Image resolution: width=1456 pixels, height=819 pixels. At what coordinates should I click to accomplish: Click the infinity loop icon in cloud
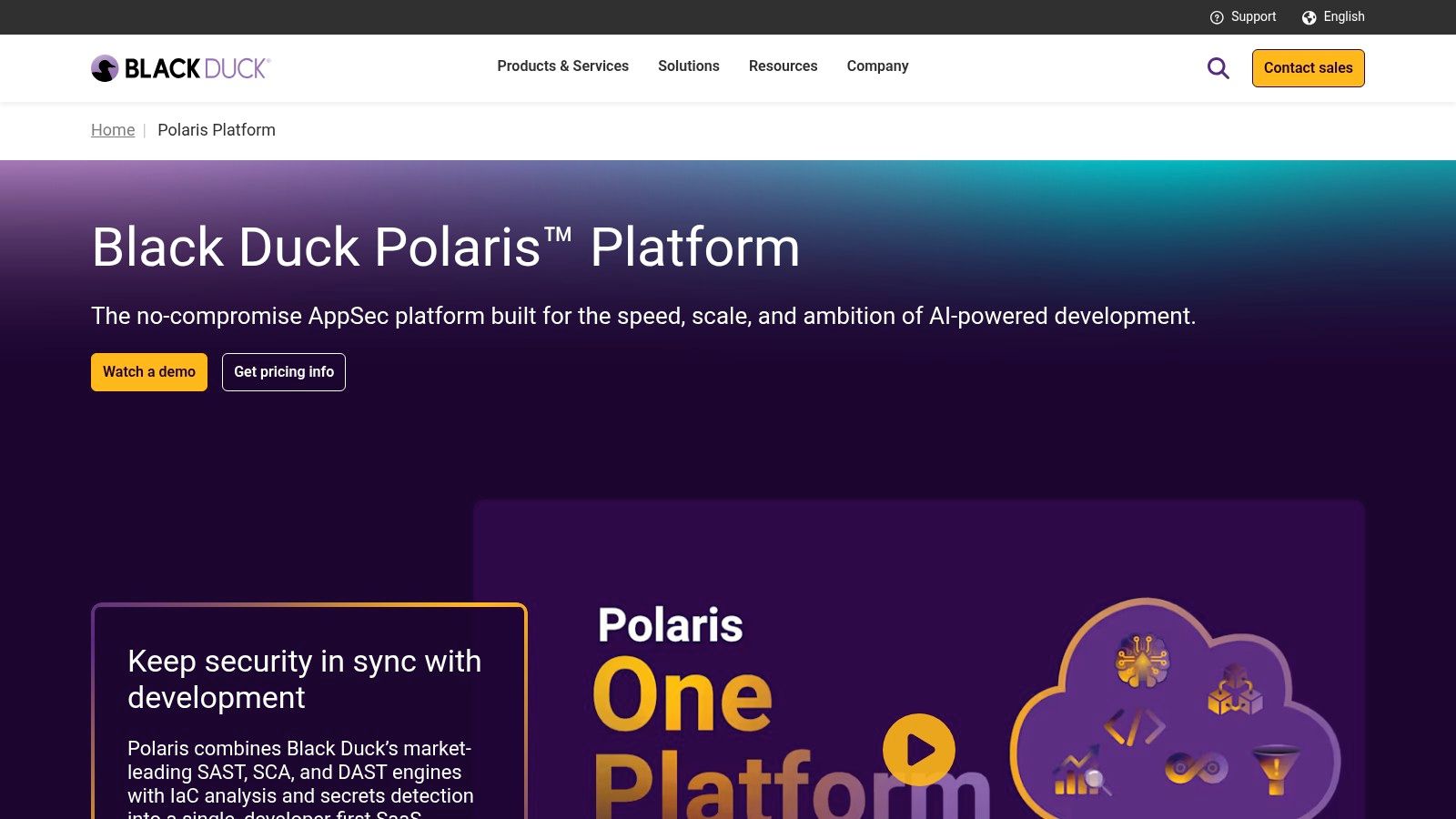[x=1197, y=768]
